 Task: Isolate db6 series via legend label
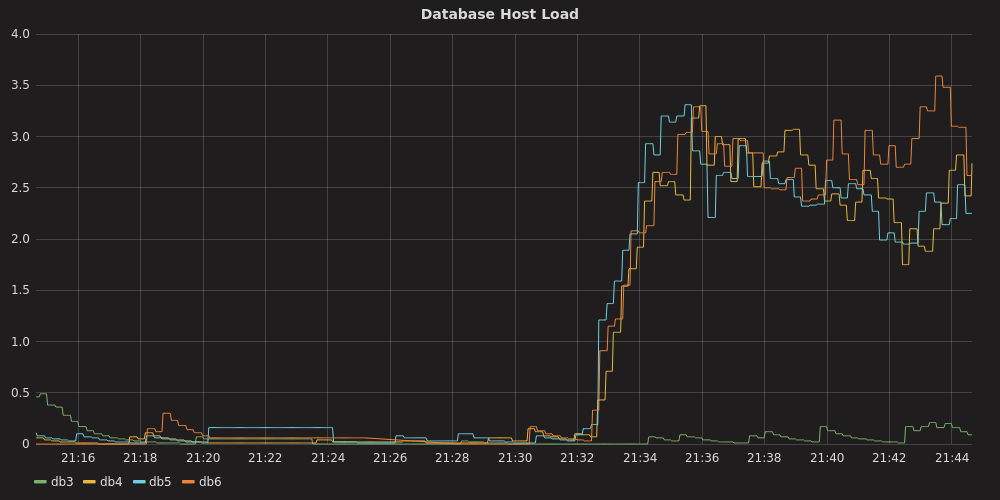click(210, 482)
